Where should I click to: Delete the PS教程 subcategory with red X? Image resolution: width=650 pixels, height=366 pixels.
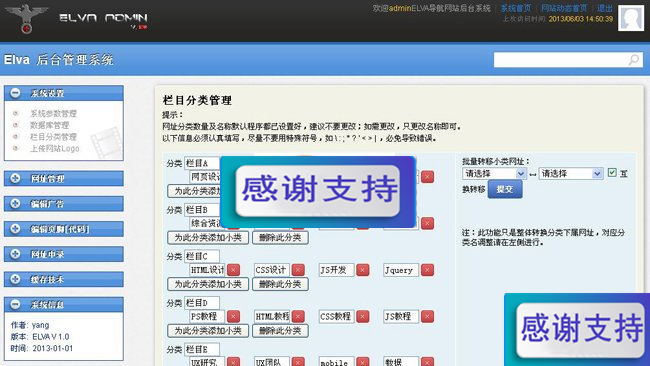pyautogui.click(x=233, y=317)
